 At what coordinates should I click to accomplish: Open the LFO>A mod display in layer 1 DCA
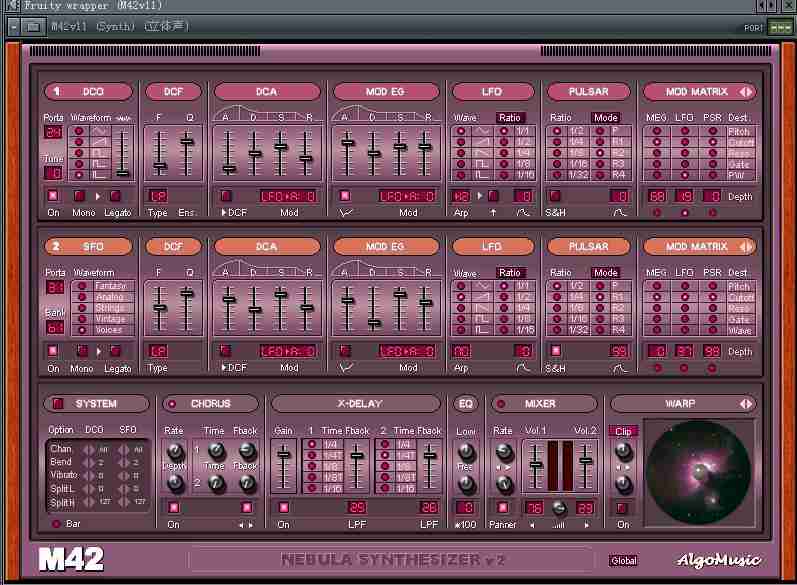288,196
